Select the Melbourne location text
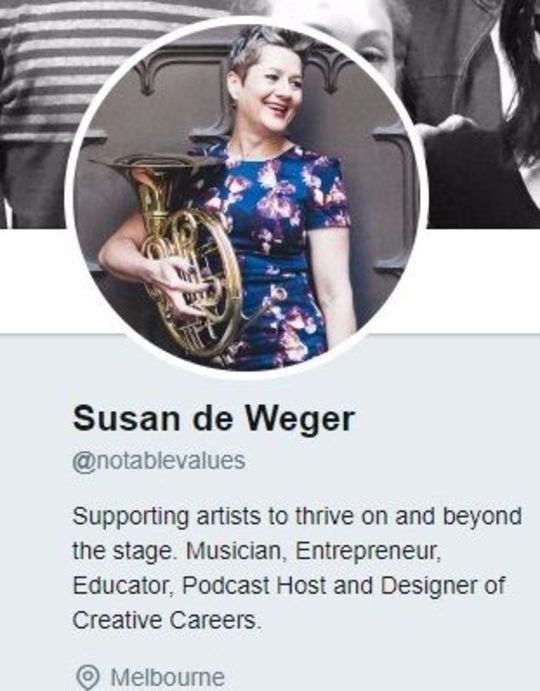 click(168, 677)
